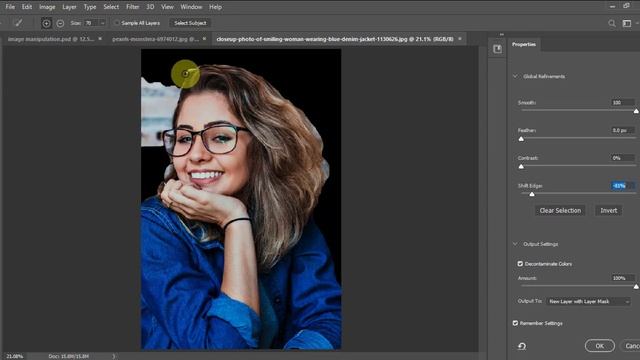Open the 3D menu
The height and width of the screenshot is (360, 640).
tap(150, 7)
